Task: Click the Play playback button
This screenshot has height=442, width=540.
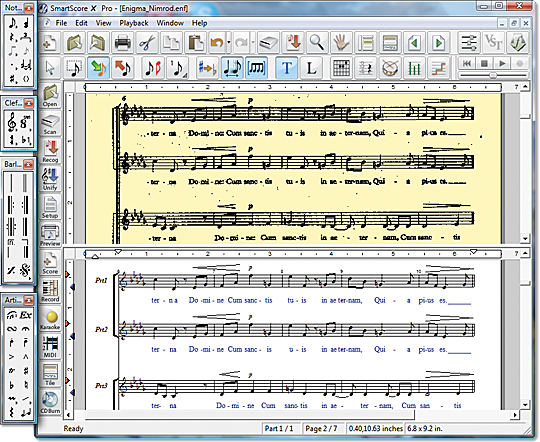Action: click(502, 63)
